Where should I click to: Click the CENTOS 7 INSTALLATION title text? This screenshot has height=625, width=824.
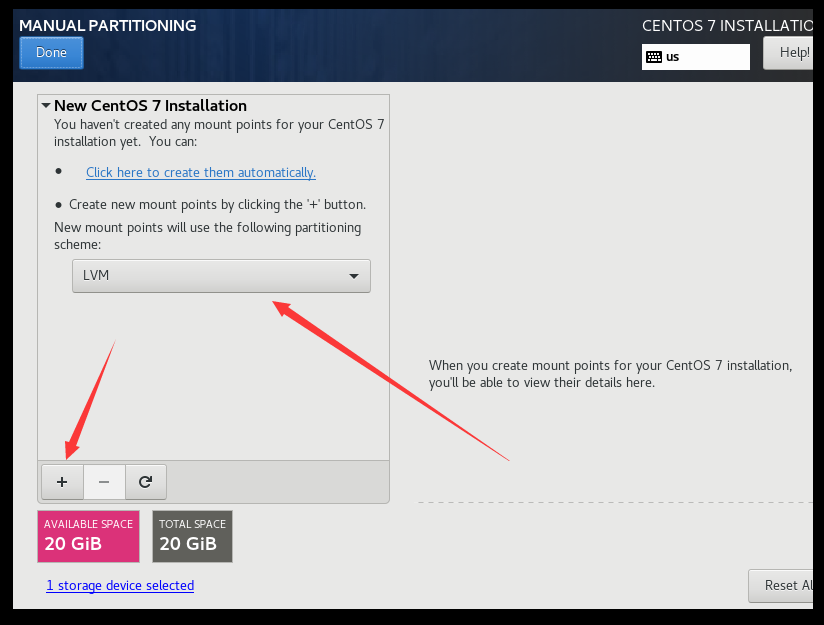pyautogui.click(x=727, y=25)
